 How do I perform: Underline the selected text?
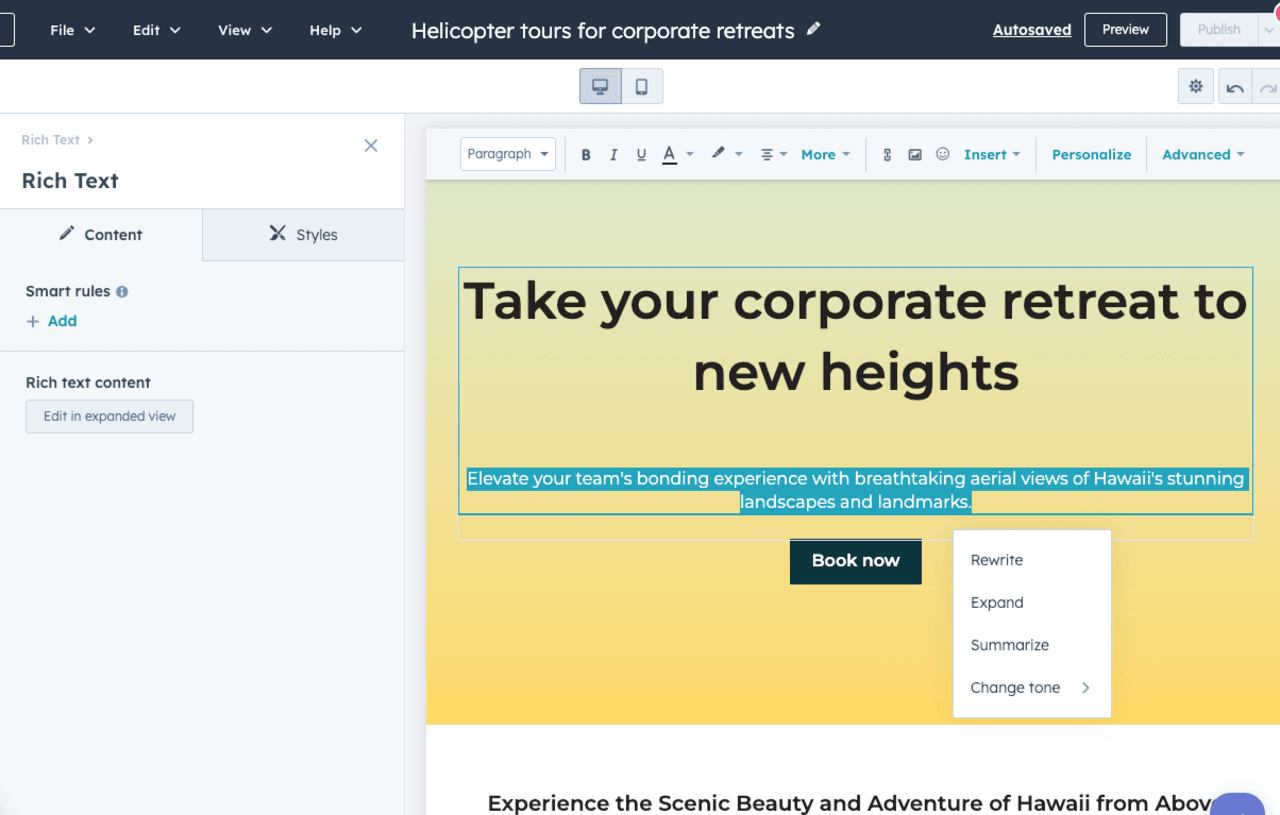641,155
